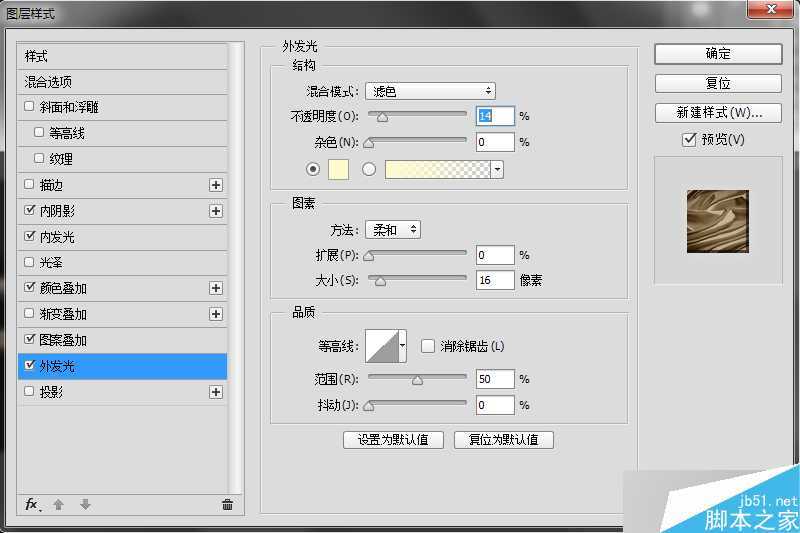Click the move effect down arrow
800x533 pixels.
[x=85, y=504]
